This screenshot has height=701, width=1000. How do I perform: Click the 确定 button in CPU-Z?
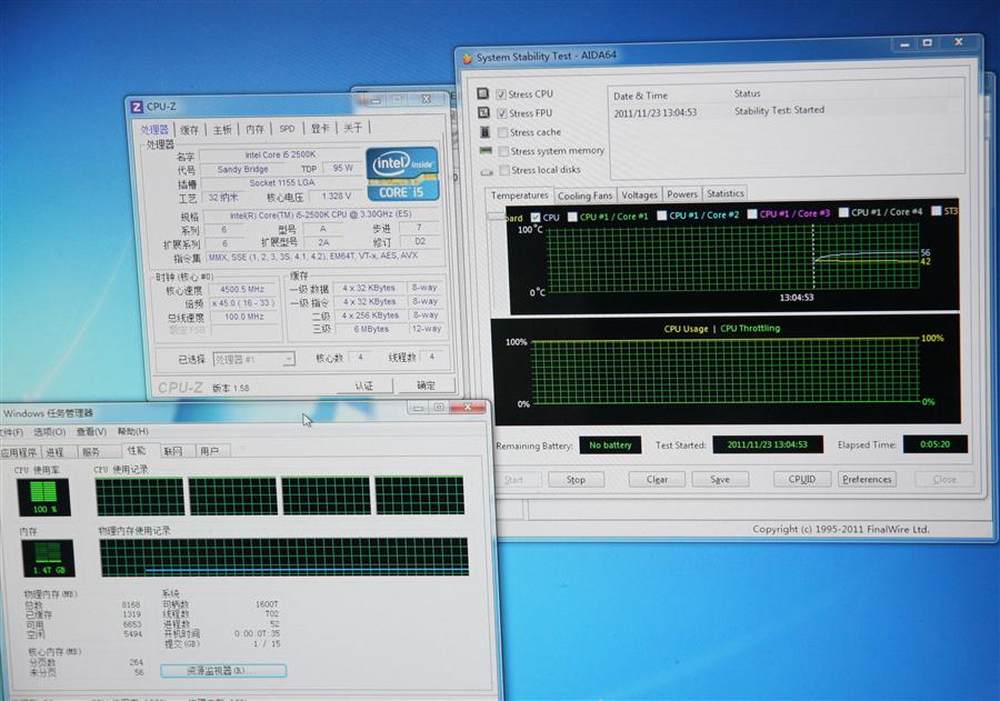coord(426,385)
